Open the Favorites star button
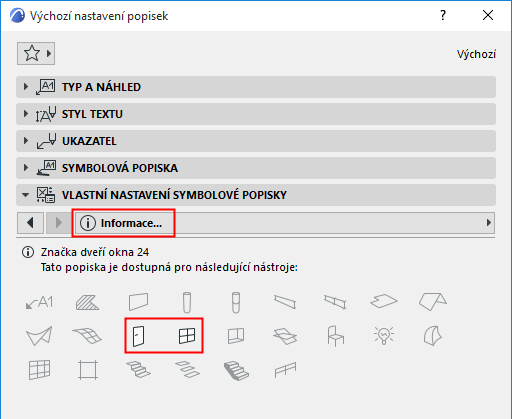The height and width of the screenshot is (419, 512). pos(36,53)
